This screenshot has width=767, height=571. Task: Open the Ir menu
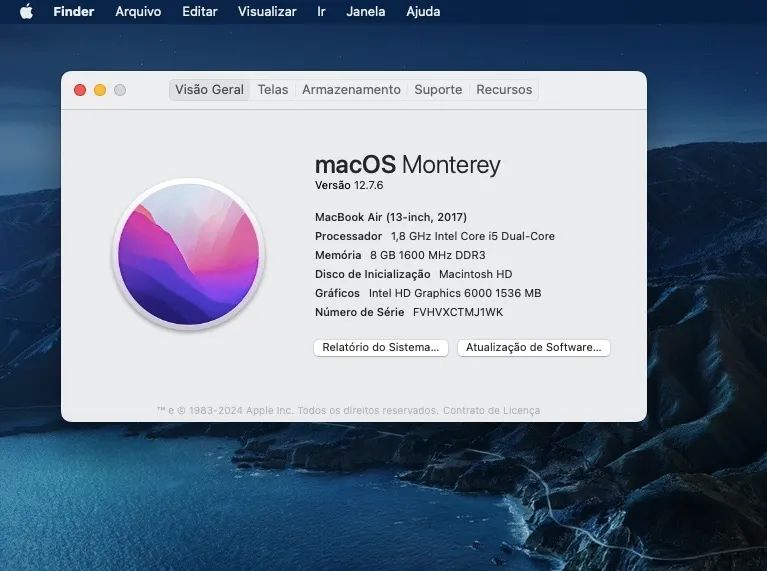point(321,12)
